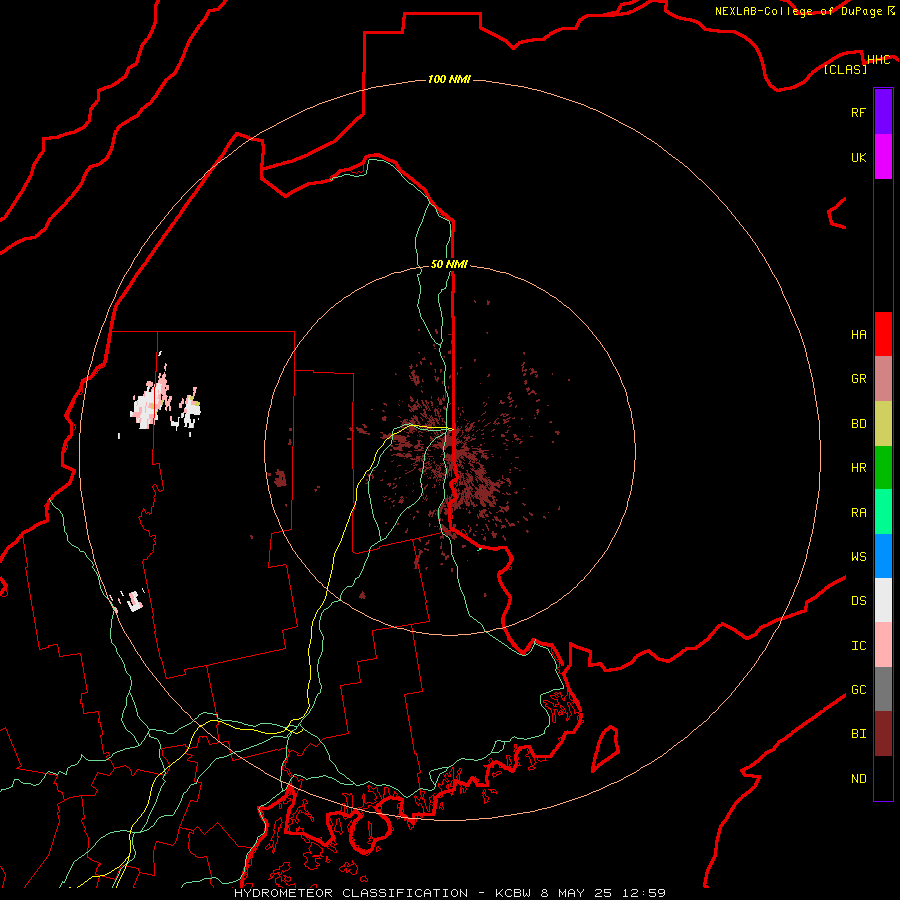
Task: Click the BD legend label
Action: click(858, 424)
